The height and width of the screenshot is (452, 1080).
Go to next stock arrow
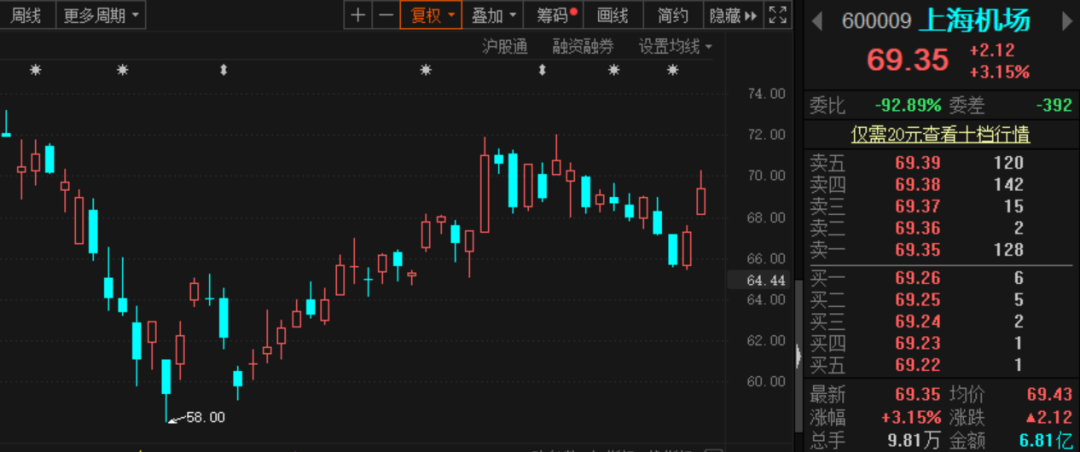click(1068, 21)
